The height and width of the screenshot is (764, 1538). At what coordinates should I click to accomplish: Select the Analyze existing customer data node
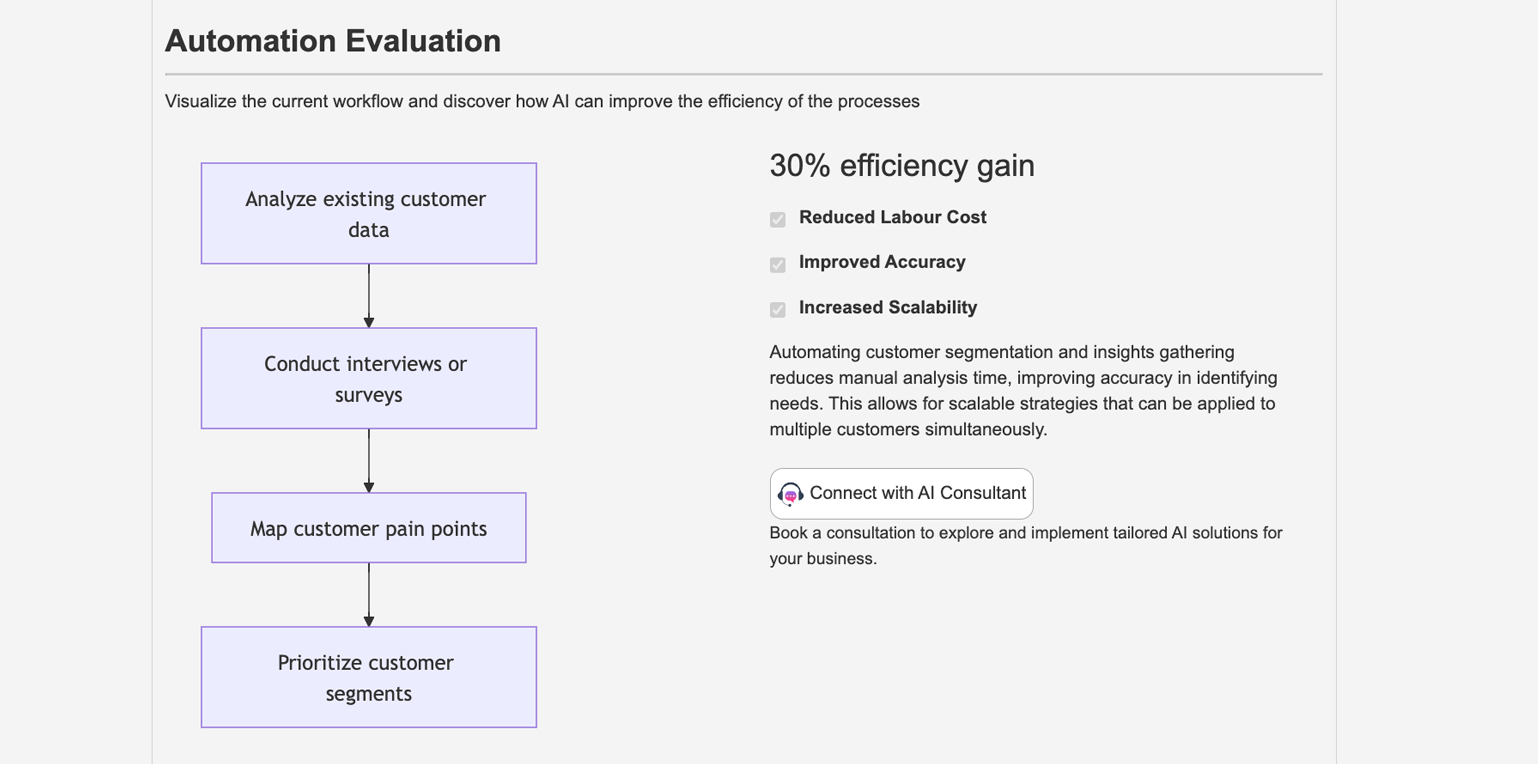tap(368, 214)
